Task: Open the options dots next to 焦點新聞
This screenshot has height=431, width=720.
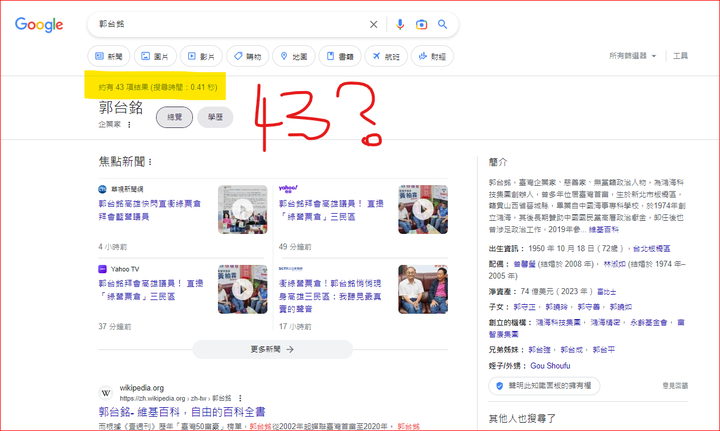Action: (150, 162)
